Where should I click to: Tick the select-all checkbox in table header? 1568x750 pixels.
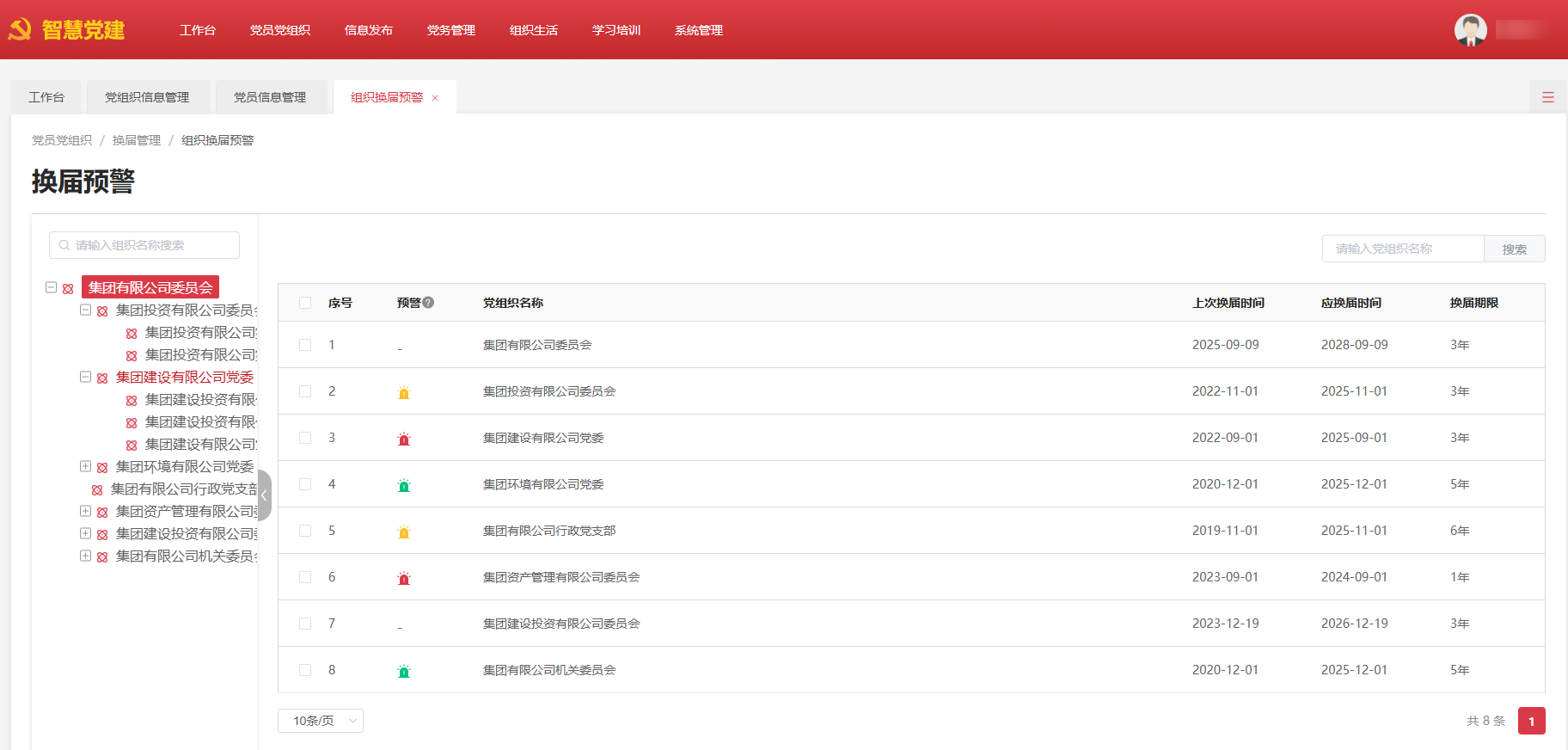tap(305, 303)
